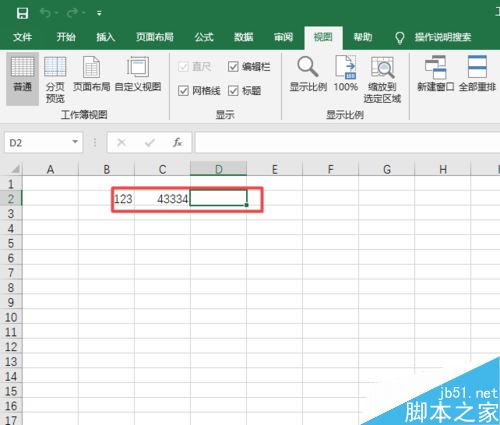Switch to 页面布局 view in workbook views
The image size is (500, 425).
click(x=91, y=74)
